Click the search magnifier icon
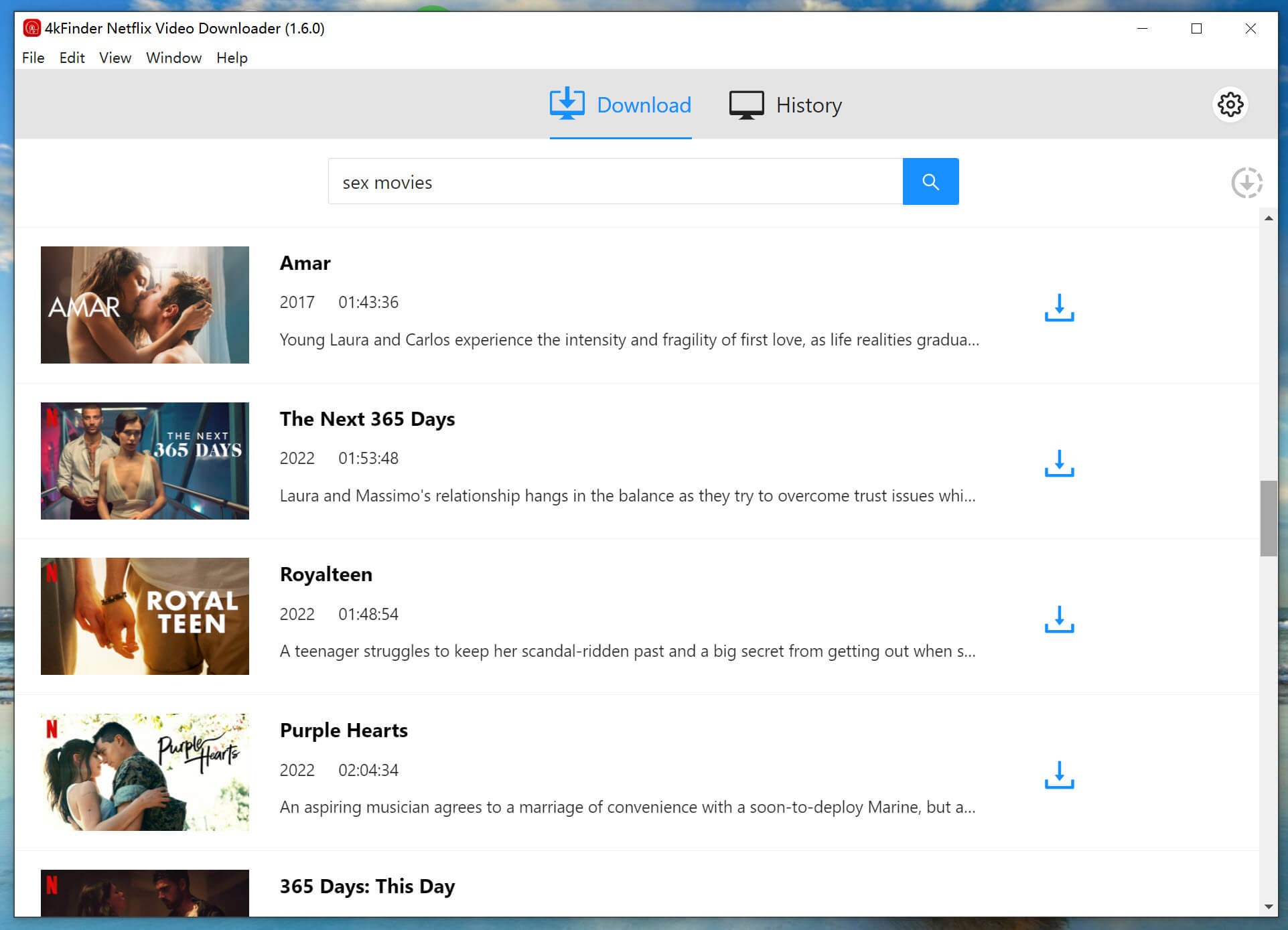 tap(931, 181)
